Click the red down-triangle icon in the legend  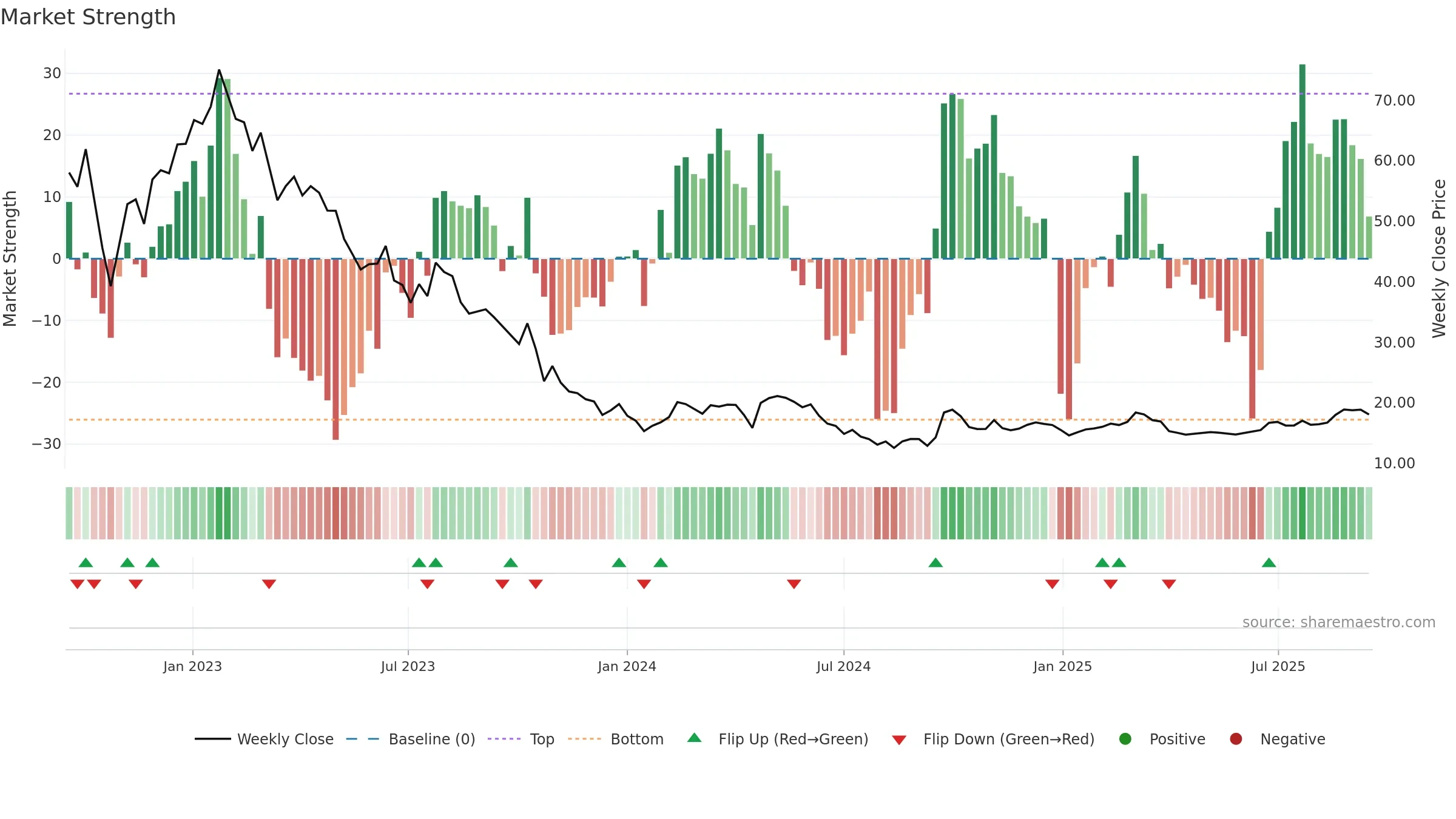click(x=899, y=740)
